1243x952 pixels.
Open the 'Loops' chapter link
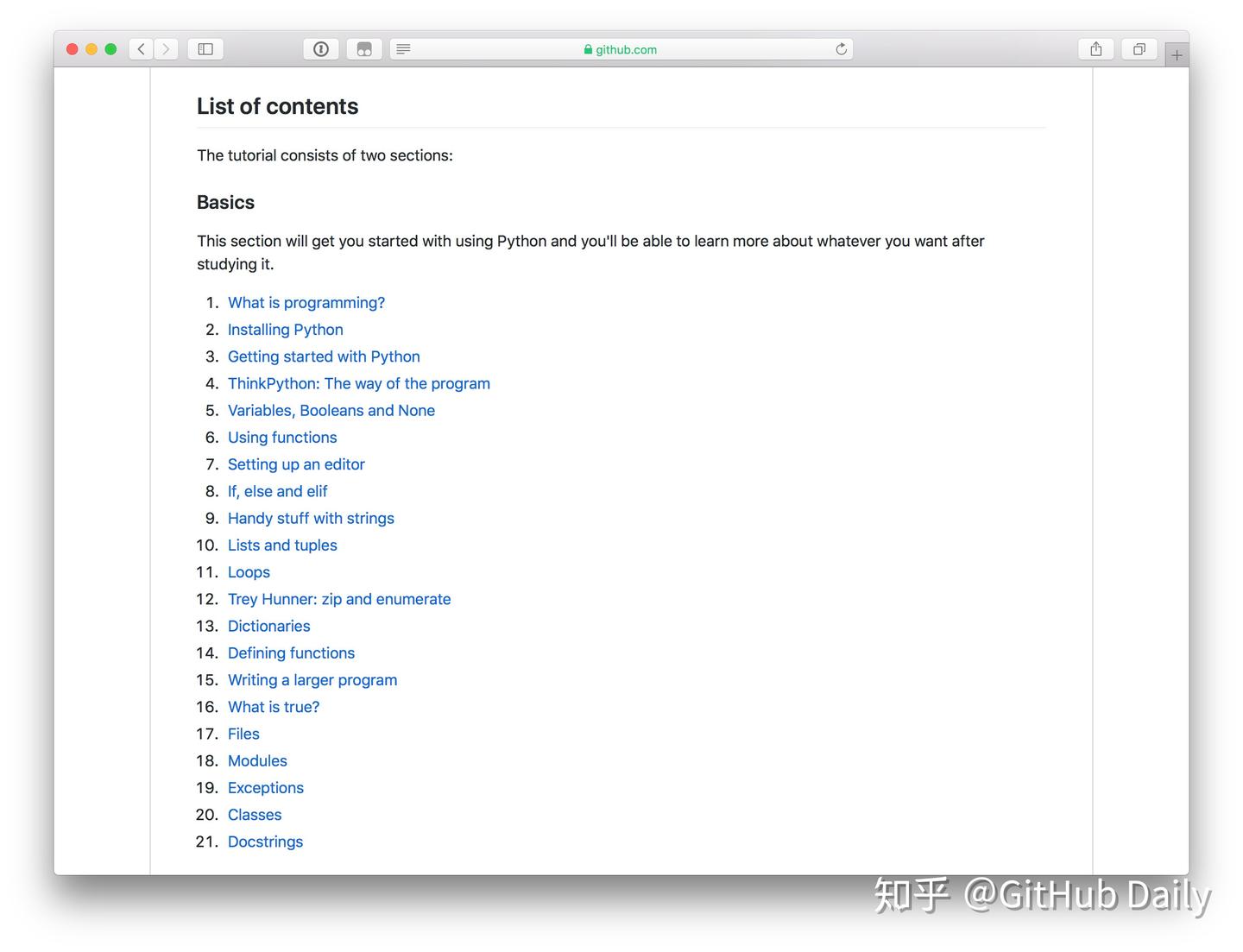249,571
